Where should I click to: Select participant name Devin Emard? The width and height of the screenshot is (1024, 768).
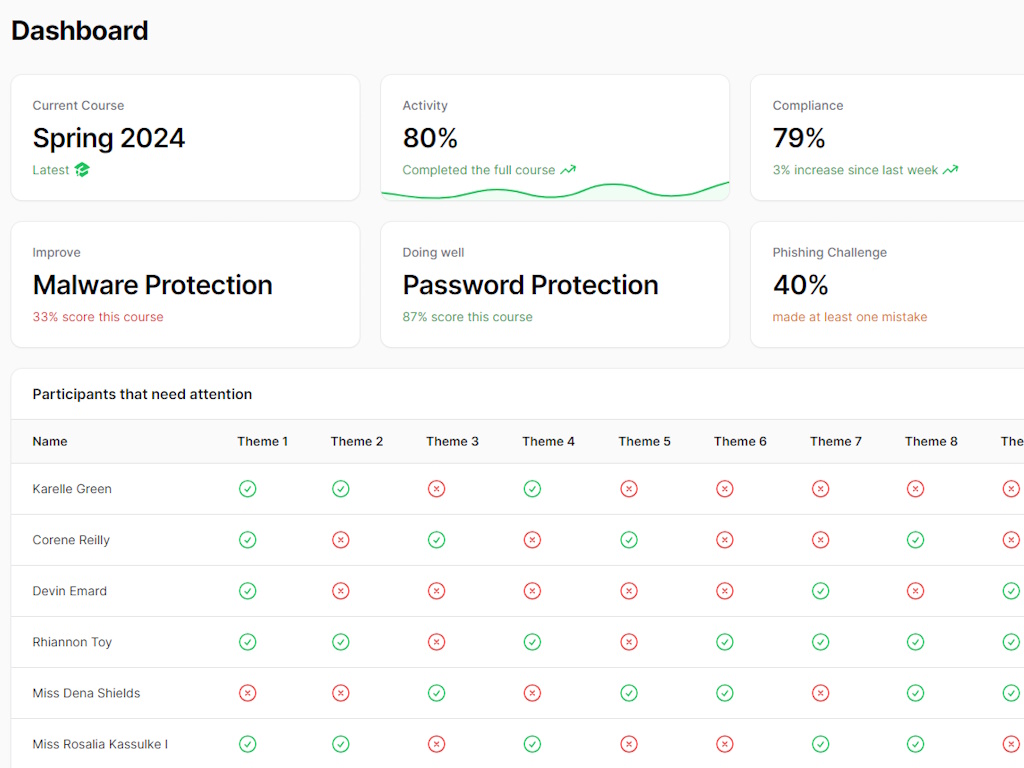(x=70, y=591)
